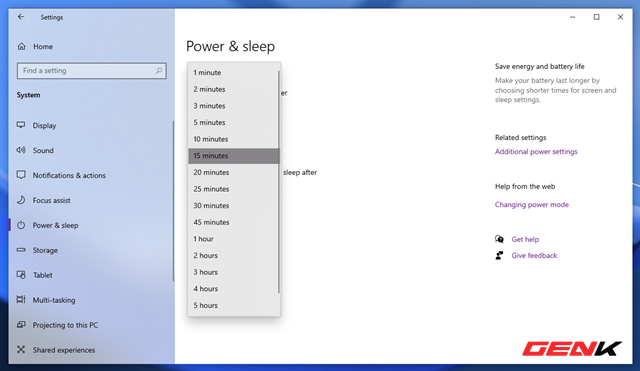
Task: Pick 25 minutes from dropdown
Action: coord(233,189)
